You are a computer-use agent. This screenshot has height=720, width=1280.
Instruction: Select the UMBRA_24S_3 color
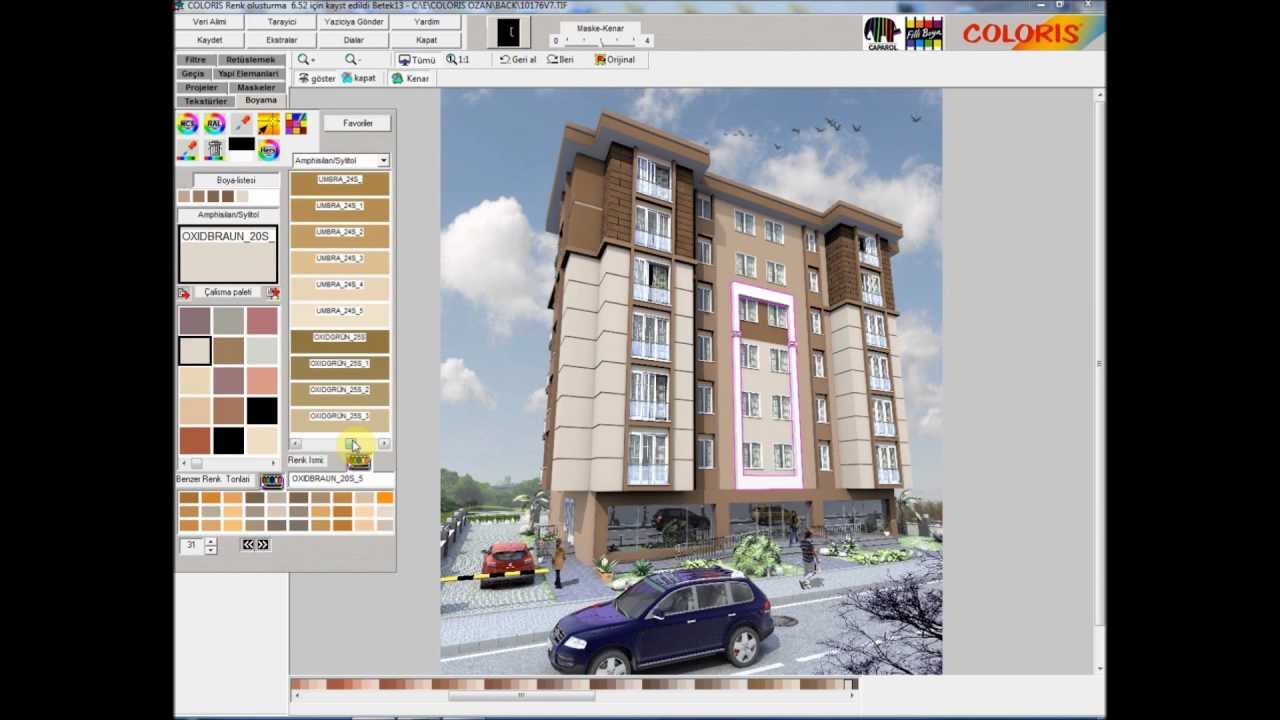(x=340, y=261)
